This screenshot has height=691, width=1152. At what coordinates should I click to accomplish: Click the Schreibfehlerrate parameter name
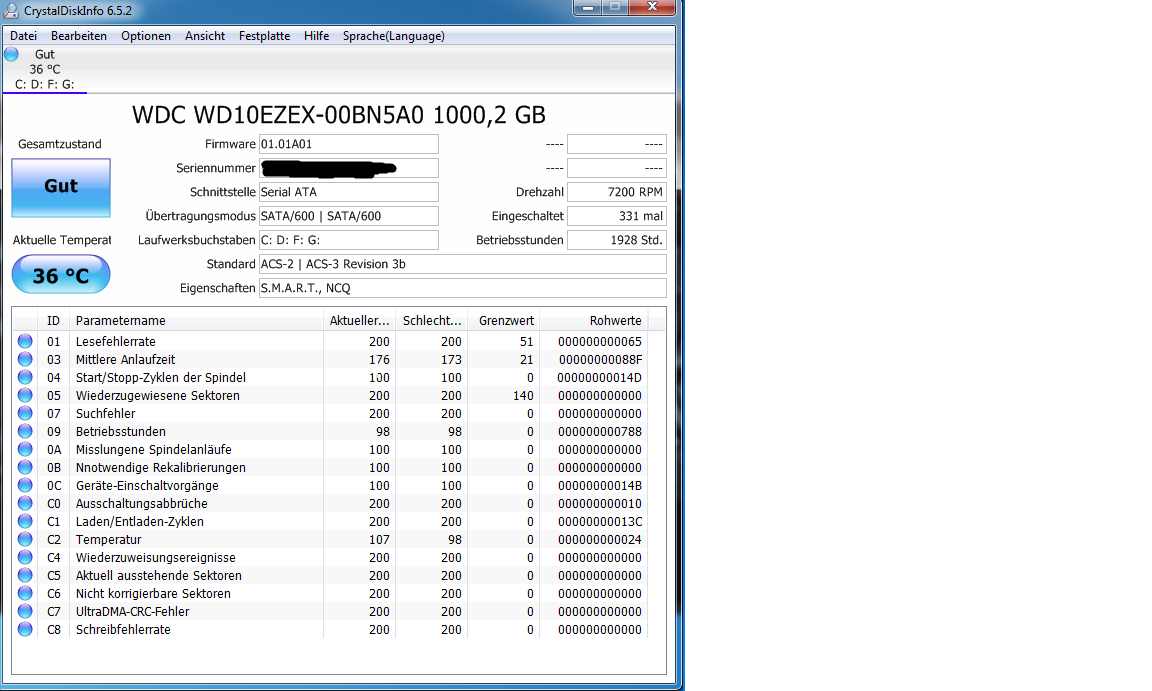pos(123,629)
